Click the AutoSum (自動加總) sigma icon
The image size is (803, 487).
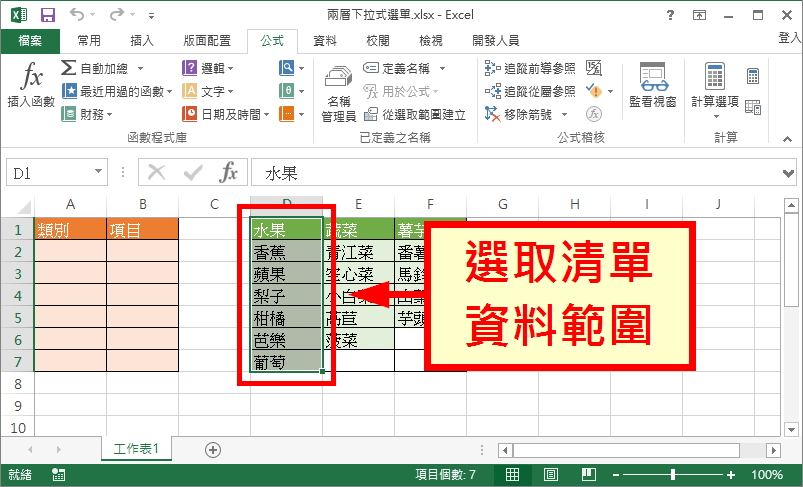pyautogui.click(x=69, y=68)
